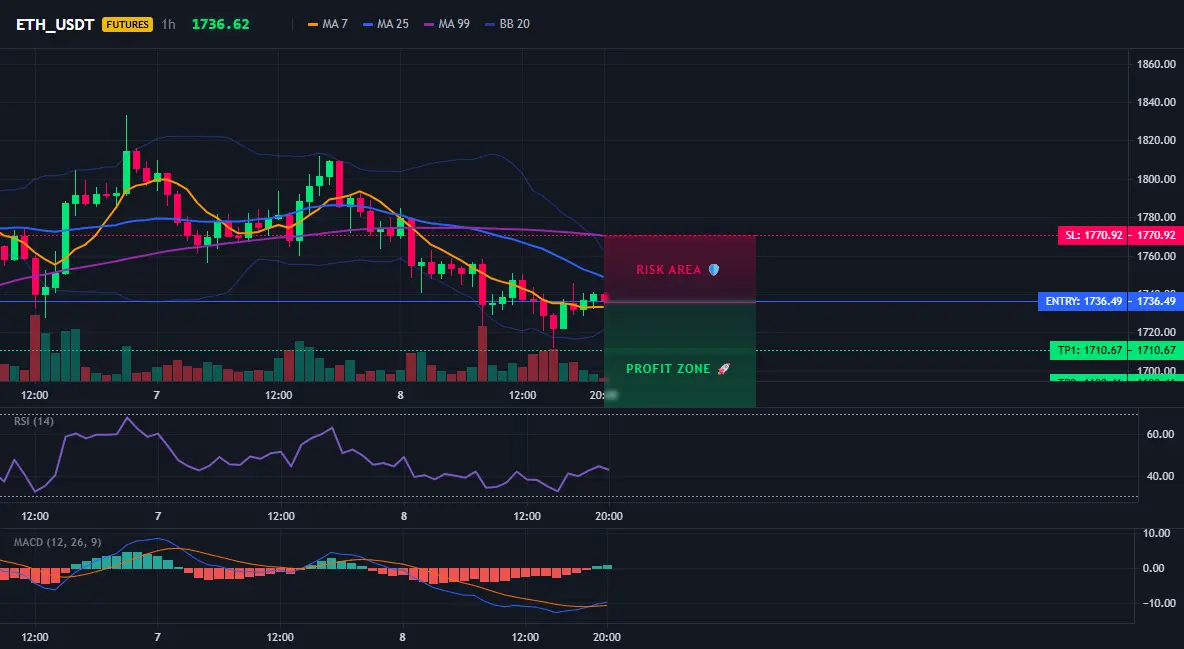Toggle the BB 20 legend entry
Viewport: 1184px width, 649px height.
coord(507,24)
